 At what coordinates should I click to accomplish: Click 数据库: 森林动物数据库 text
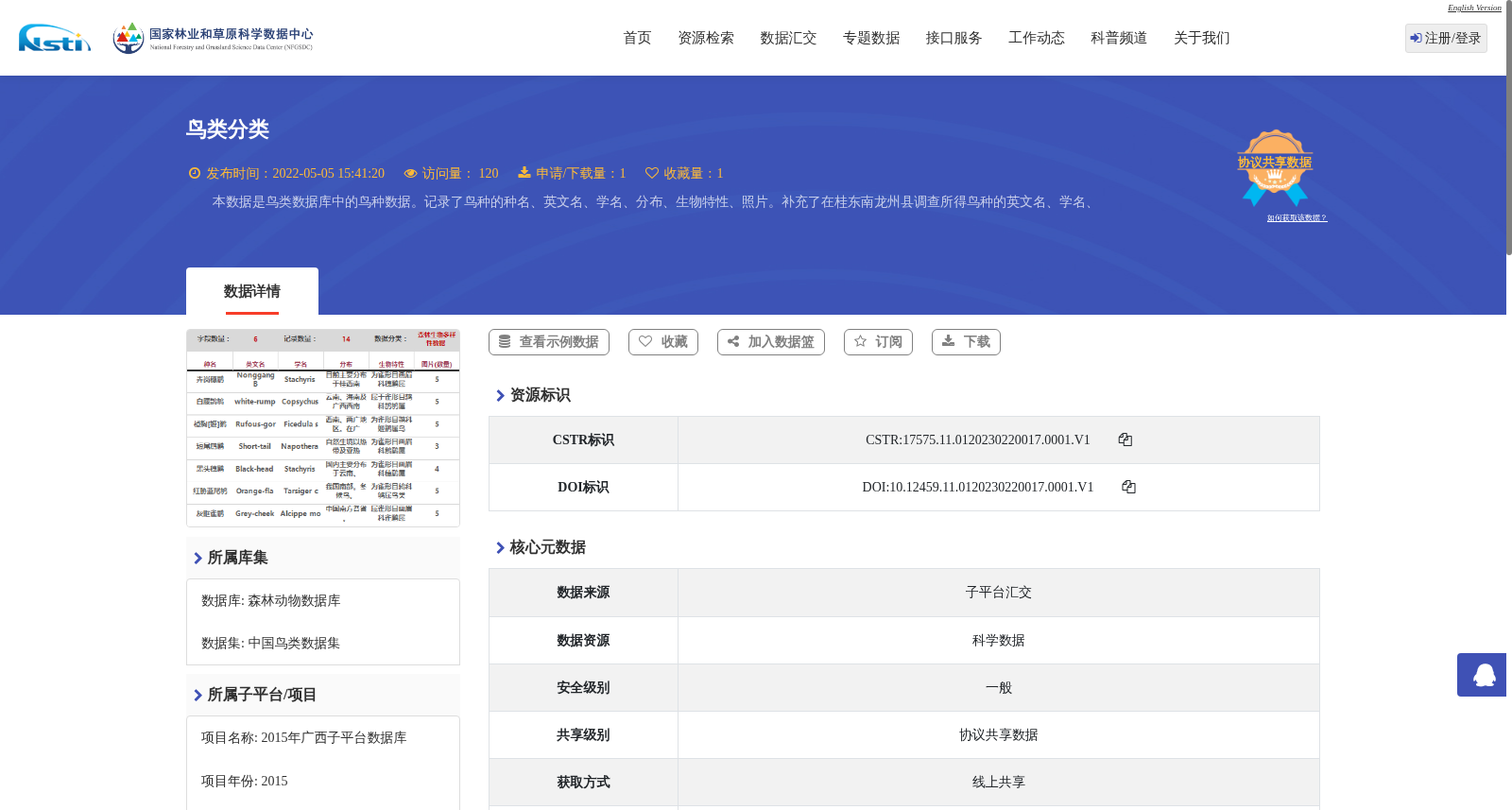point(271,601)
